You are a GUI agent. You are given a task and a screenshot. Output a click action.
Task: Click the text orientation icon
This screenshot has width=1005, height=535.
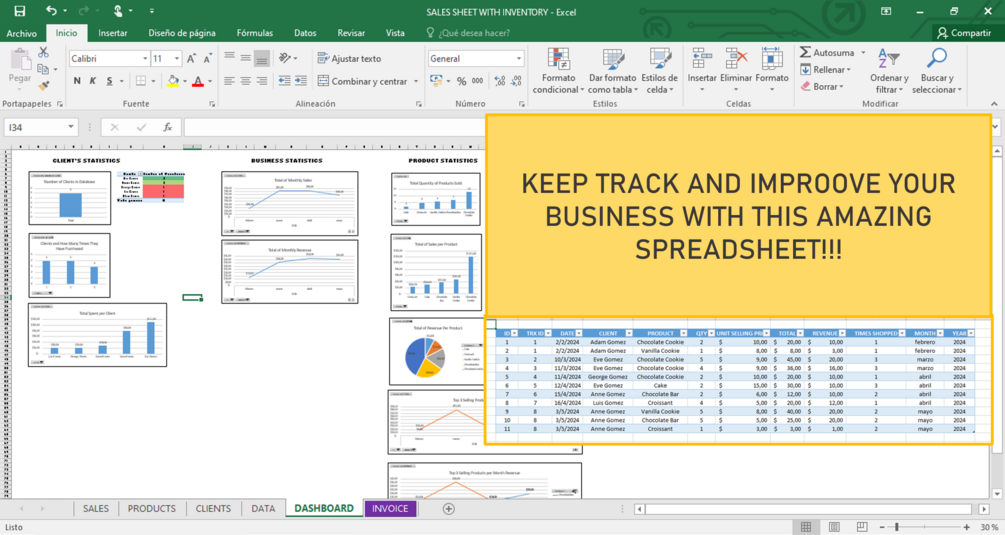(285, 58)
